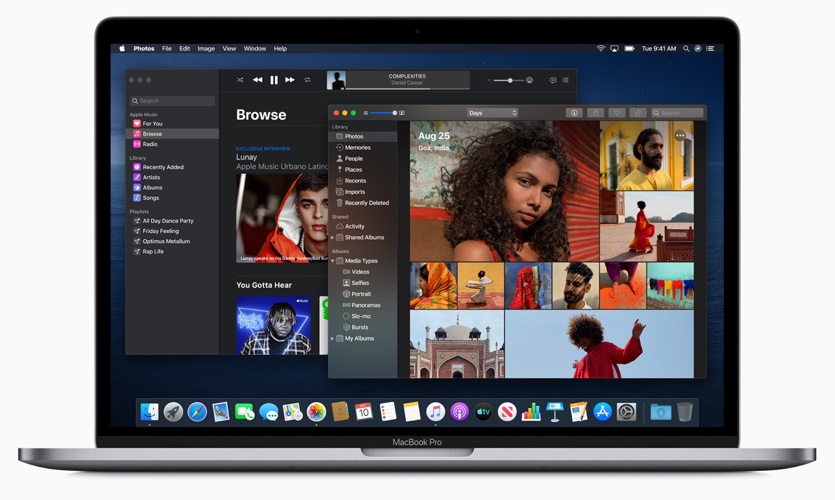Toggle repeat in the Music player
835x500 pixels.
307,80
